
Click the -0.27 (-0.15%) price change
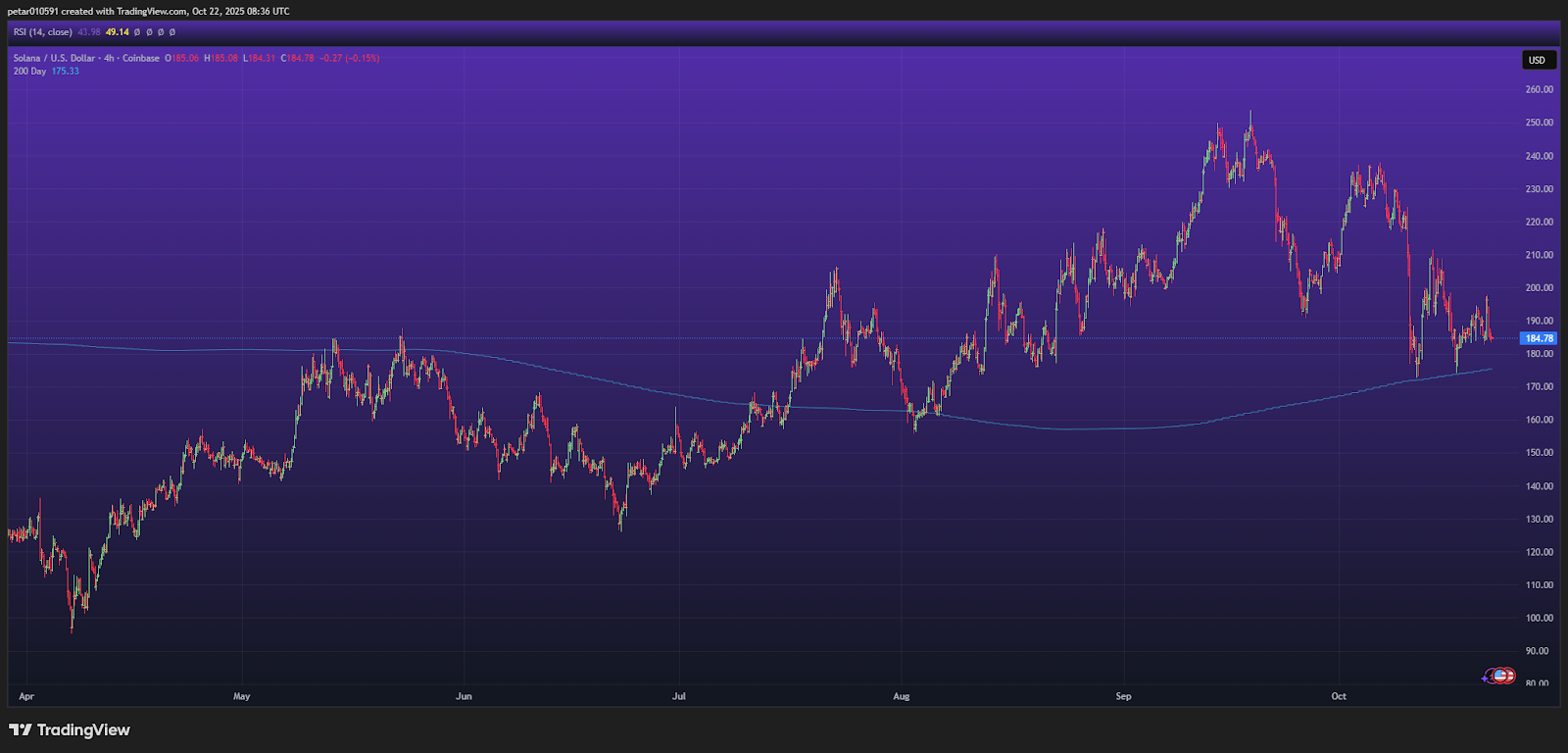pyautogui.click(x=350, y=58)
